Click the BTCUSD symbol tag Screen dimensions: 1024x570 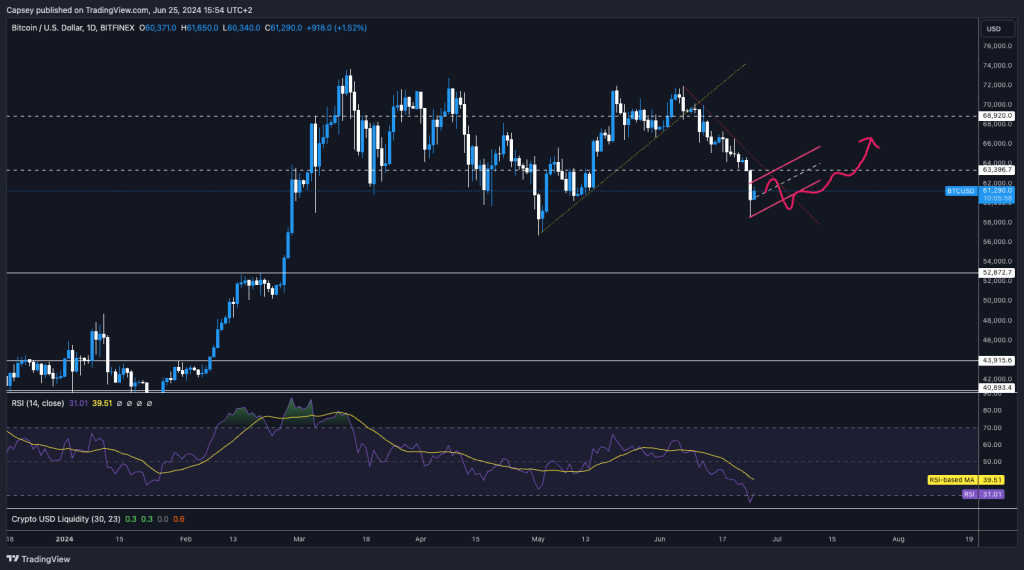(961, 191)
